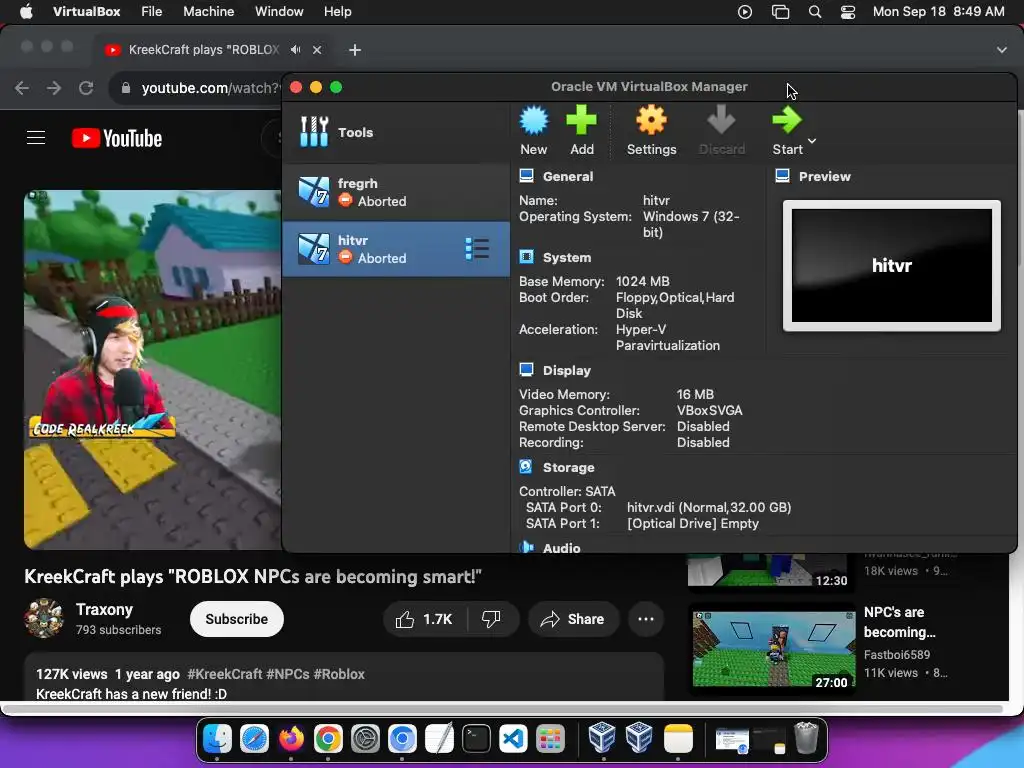
Task: Open the Apple menu
Action: pyautogui.click(x=26, y=12)
